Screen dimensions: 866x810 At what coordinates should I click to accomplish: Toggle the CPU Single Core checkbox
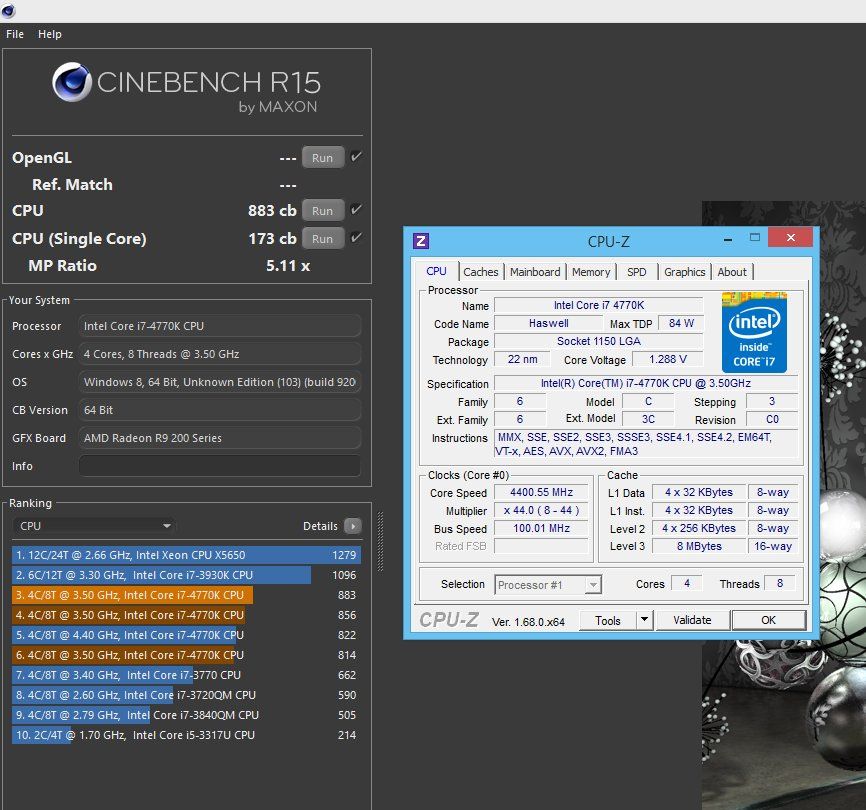pos(356,238)
